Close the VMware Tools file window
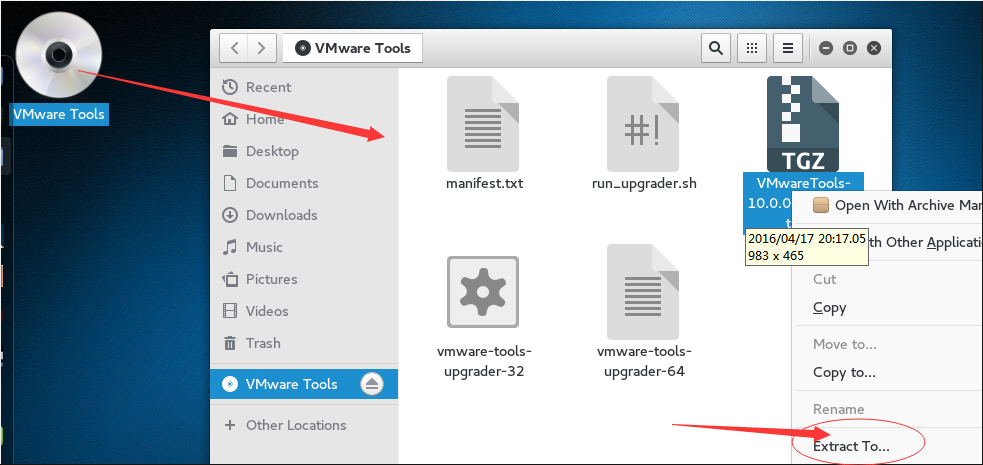 tap(873, 48)
